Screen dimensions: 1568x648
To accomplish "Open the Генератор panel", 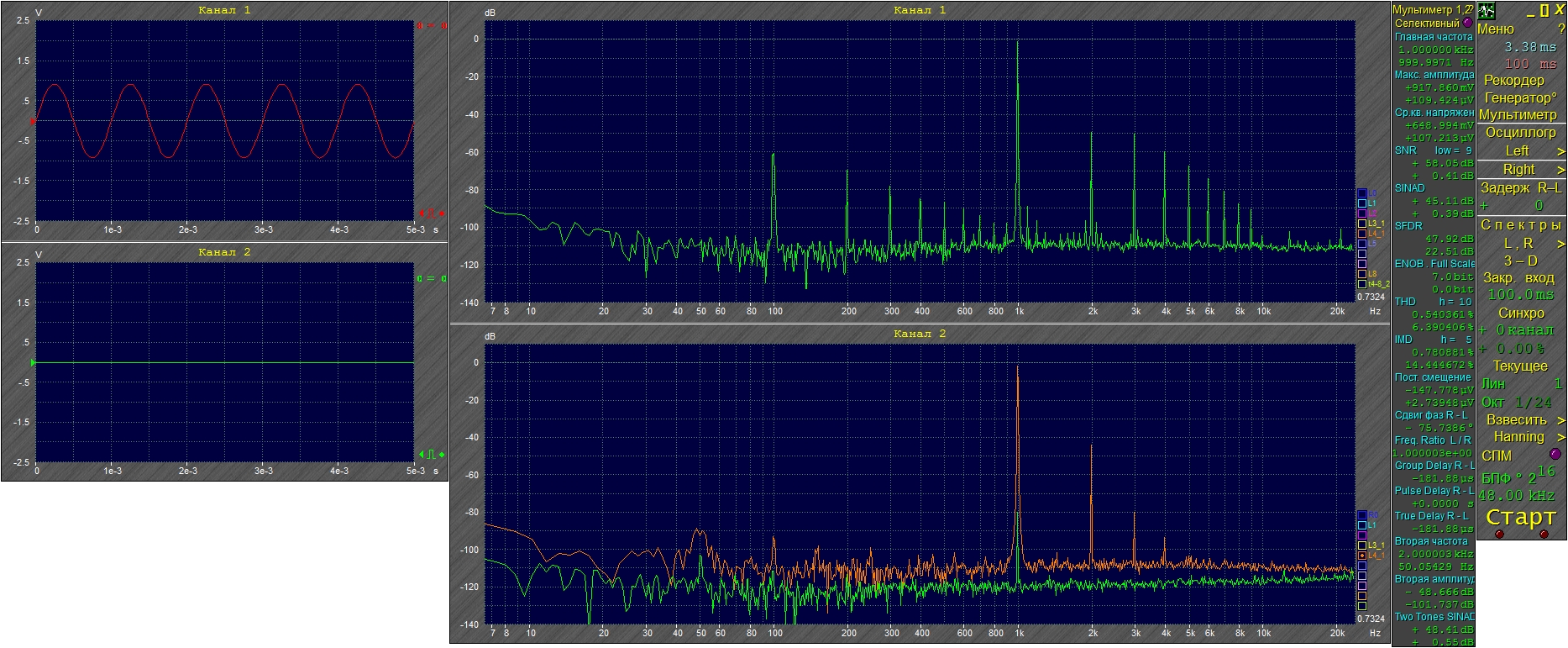I will 1521,97.
